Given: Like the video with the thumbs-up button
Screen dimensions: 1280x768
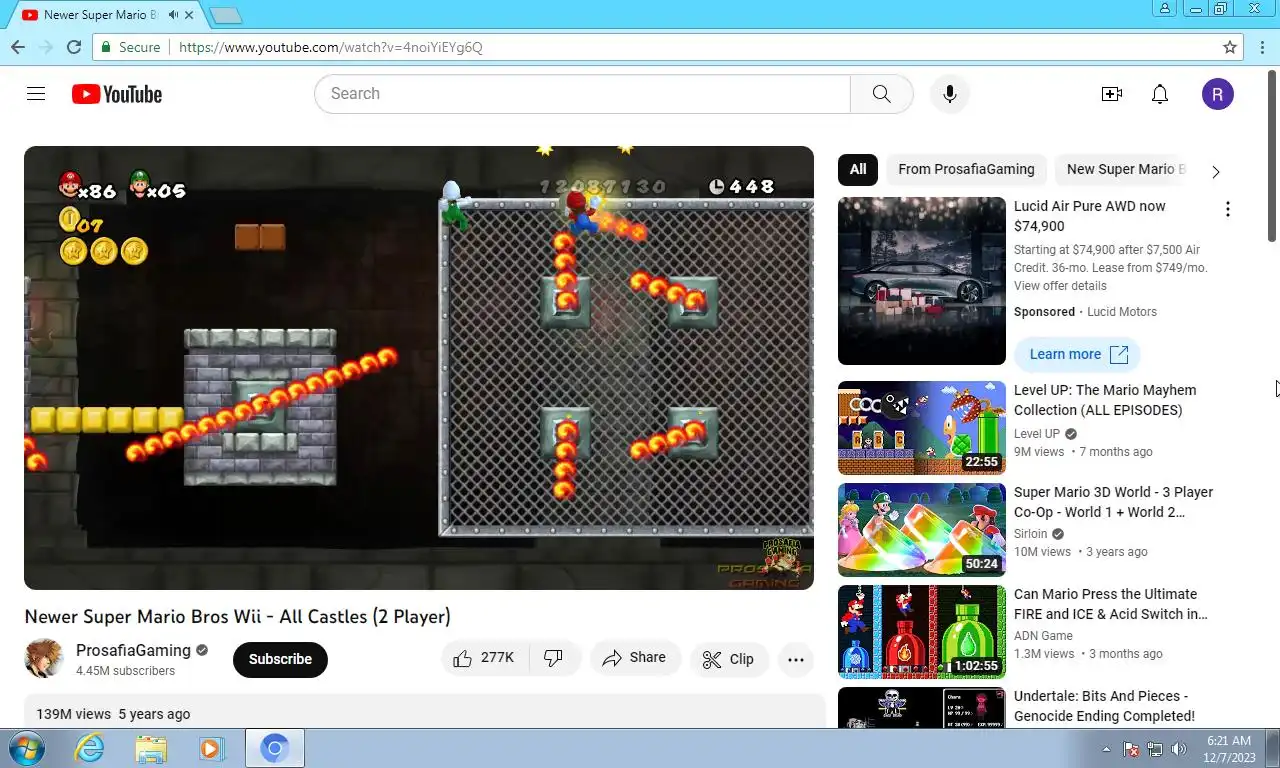Looking at the screenshot, I should (484, 658).
